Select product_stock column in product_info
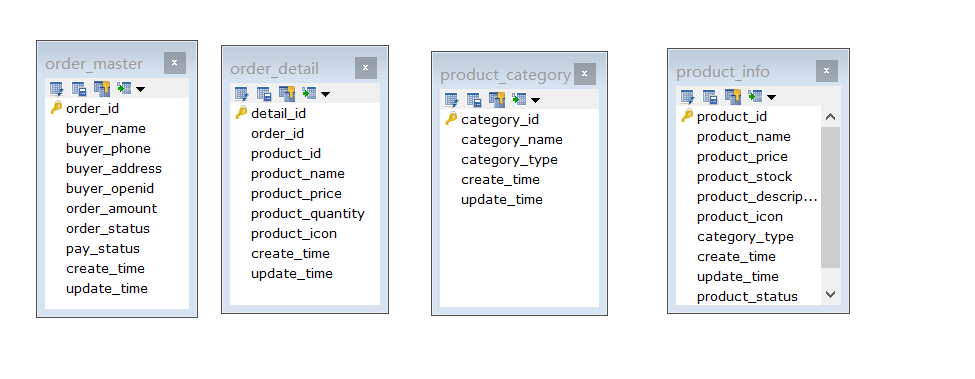This screenshot has width=975, height=379. pyautogui.click(x=744, y=176)
